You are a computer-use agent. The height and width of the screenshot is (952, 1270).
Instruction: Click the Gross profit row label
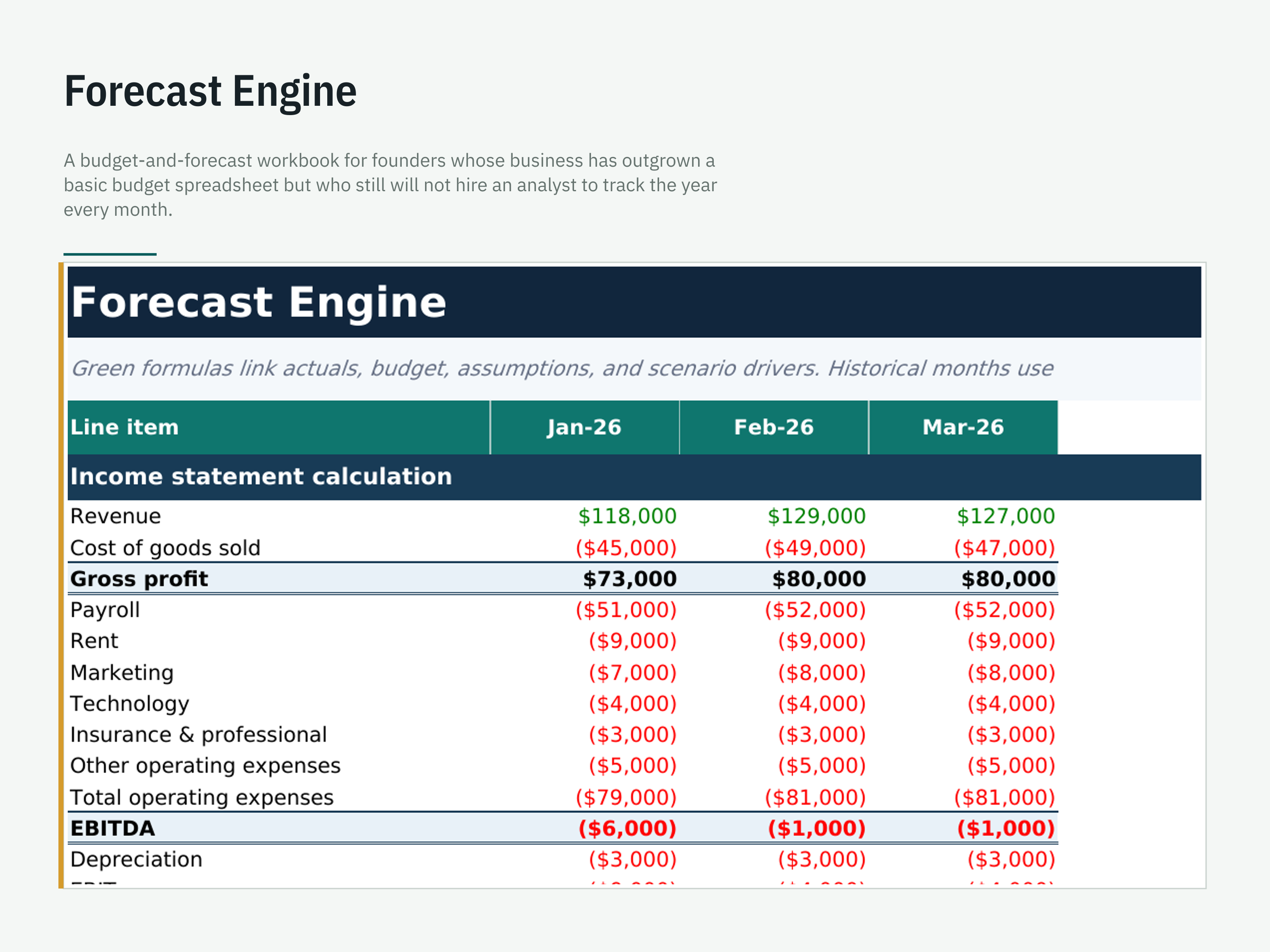point(139,579)
